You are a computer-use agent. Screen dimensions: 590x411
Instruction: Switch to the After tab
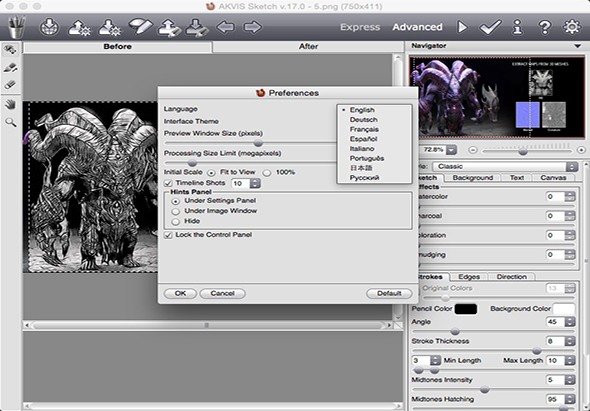308,47
